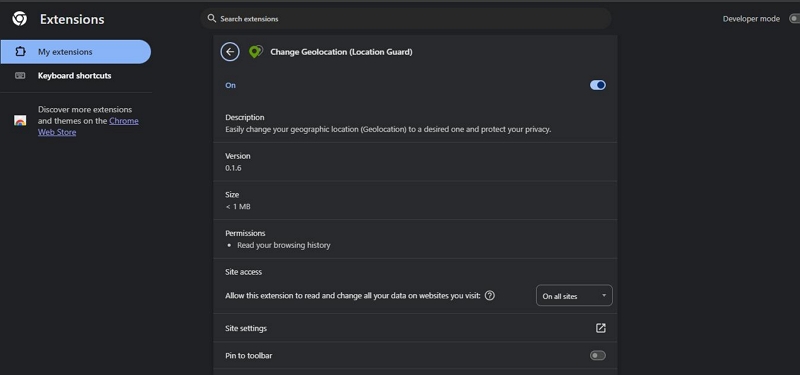Screen dimensions: 800x375
Task: Click the Developer mode label
Action: coord(751,19)
